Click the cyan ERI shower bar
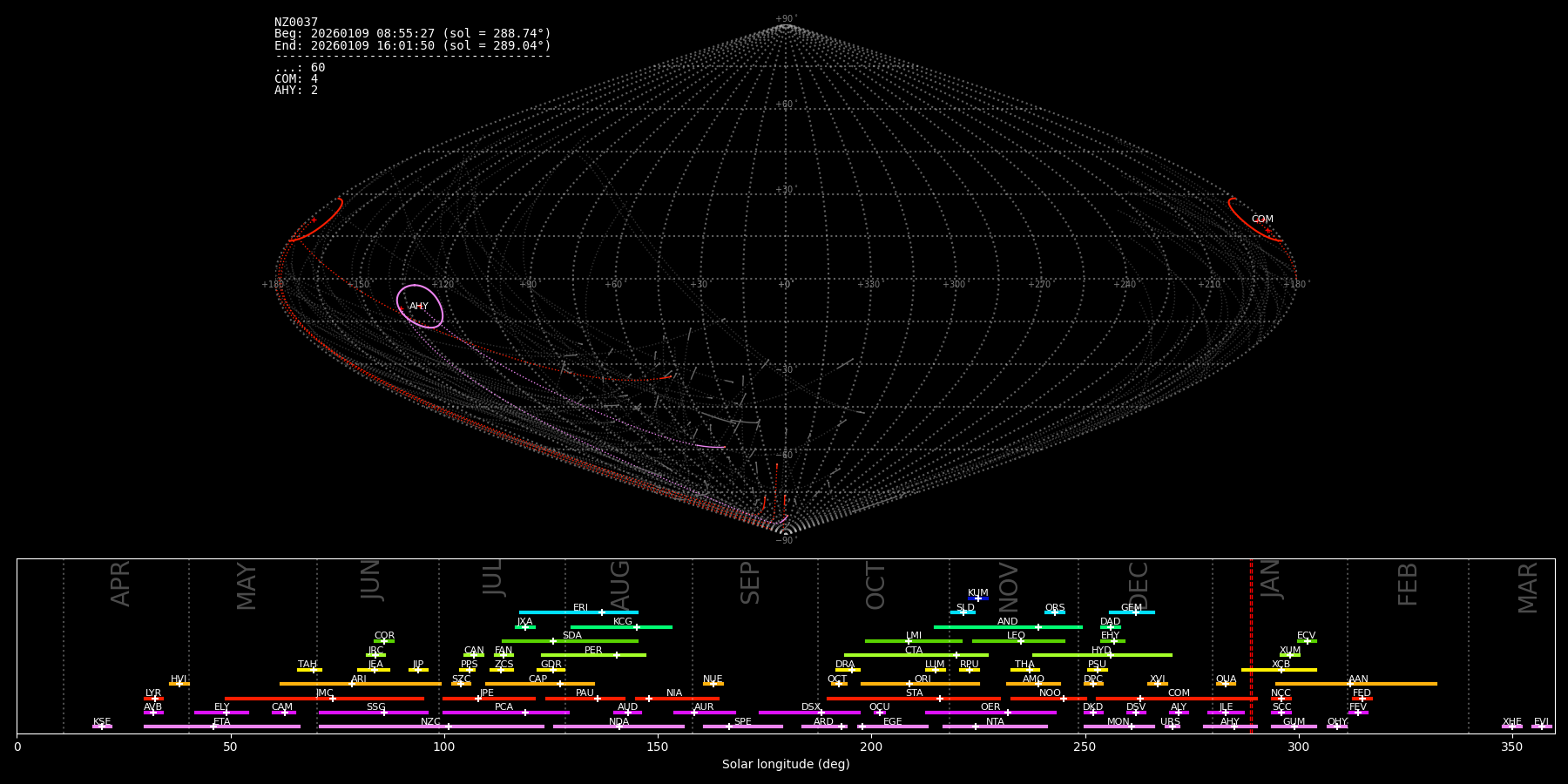 point(578,612)
